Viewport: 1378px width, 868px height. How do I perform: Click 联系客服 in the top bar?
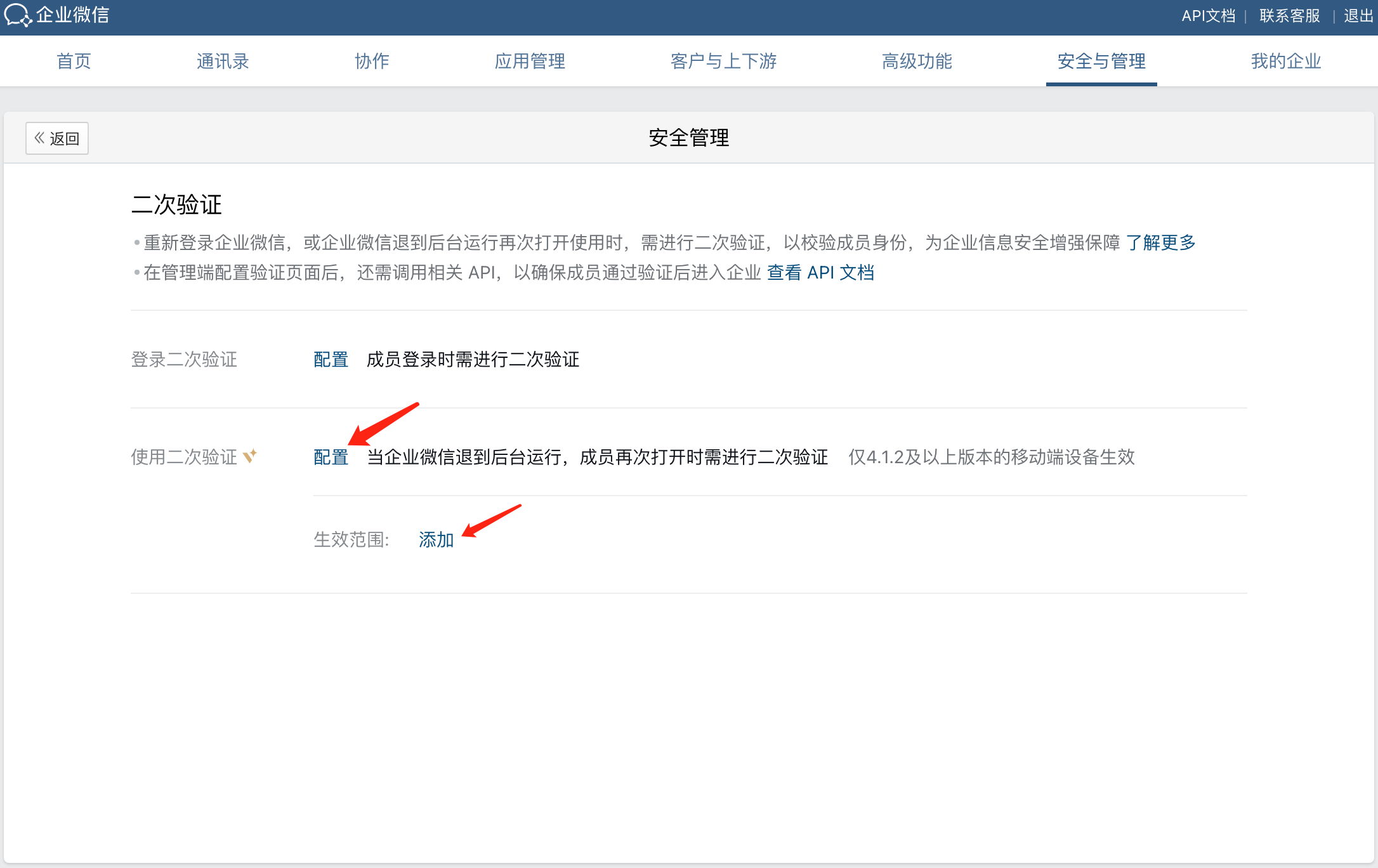coord(1289,16)
